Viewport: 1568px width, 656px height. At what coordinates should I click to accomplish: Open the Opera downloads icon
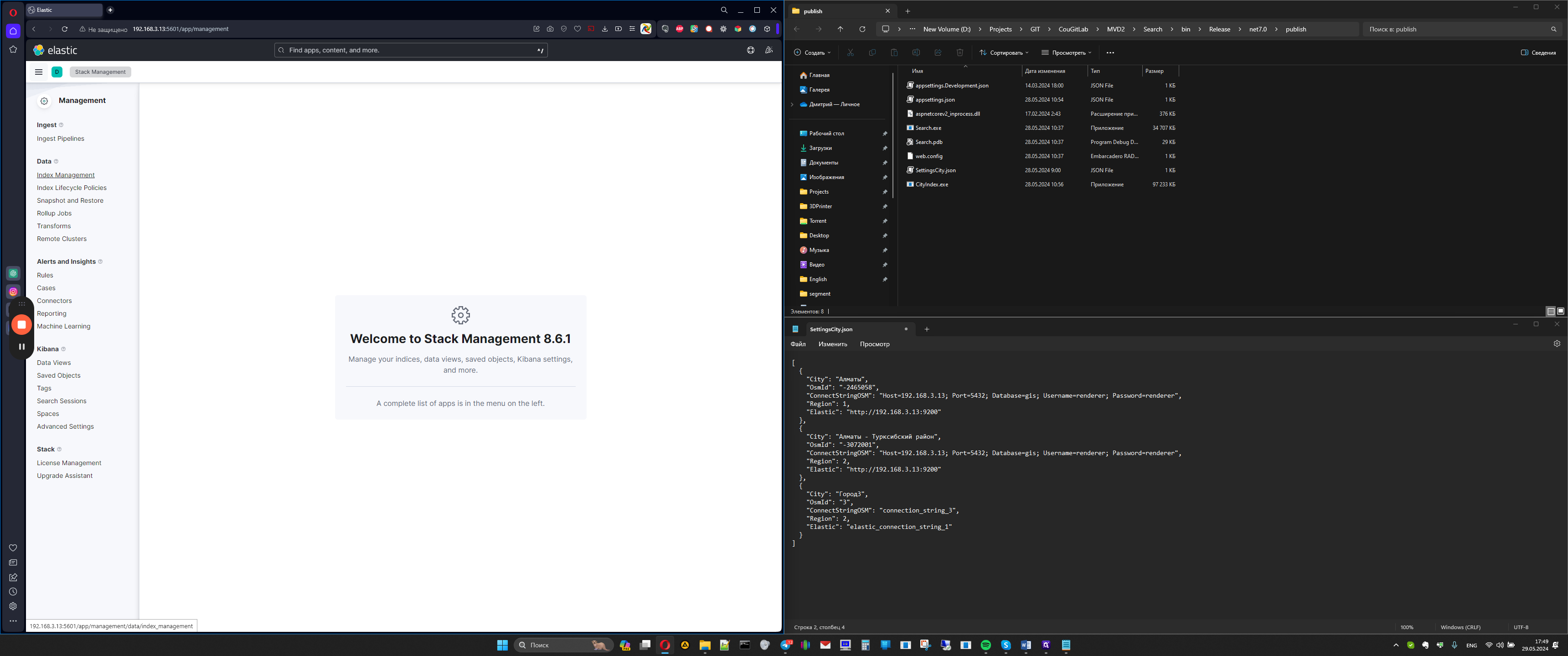604,29
